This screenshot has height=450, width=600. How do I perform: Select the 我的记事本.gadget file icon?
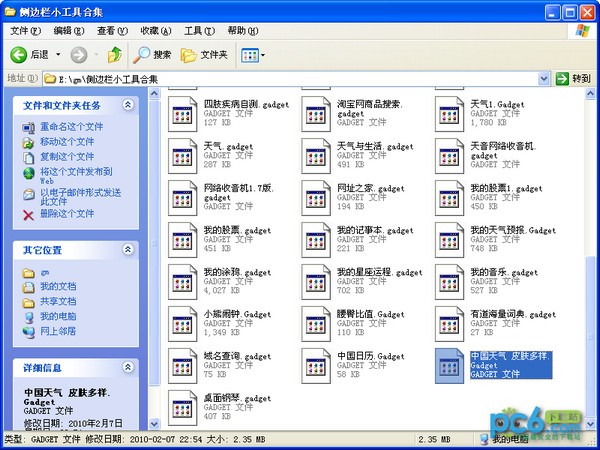[x=316, y=240]
